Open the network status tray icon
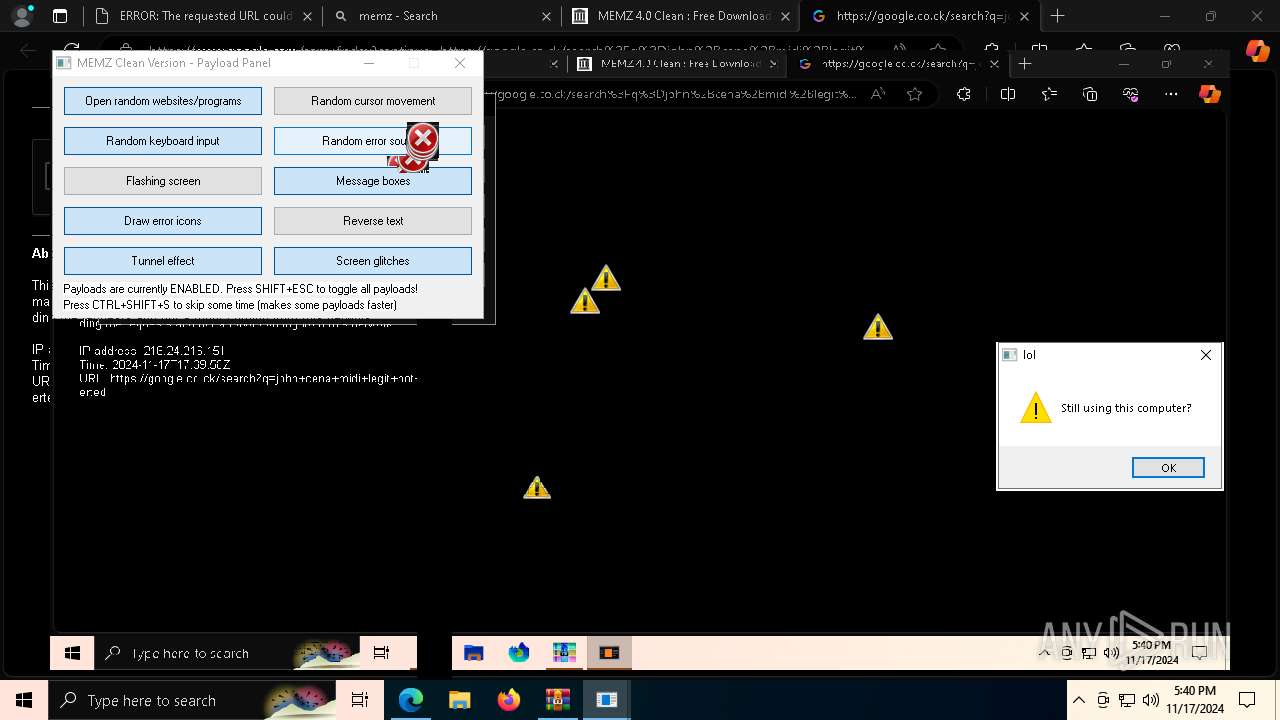This screenshot has height=720, width=1280. [x=1127, y=700]
